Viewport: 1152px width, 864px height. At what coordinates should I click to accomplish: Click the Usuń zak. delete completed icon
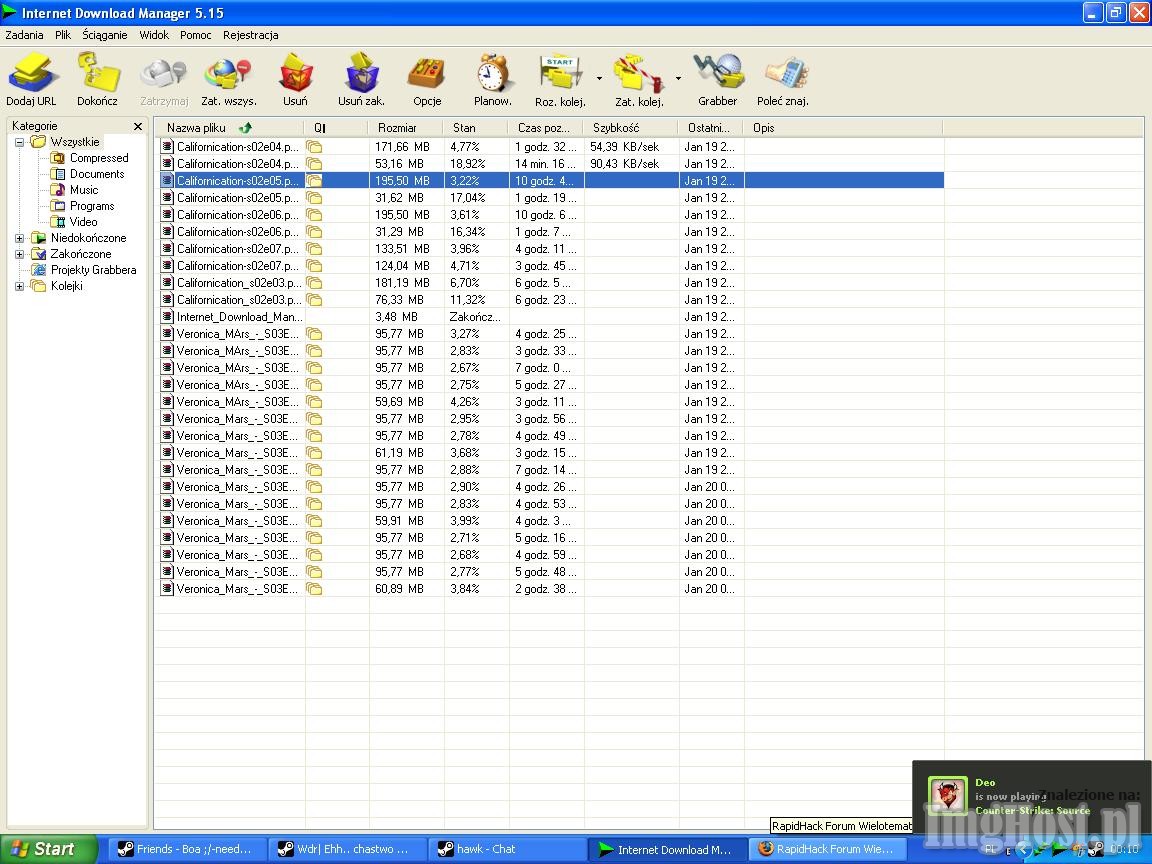[361, 79]
